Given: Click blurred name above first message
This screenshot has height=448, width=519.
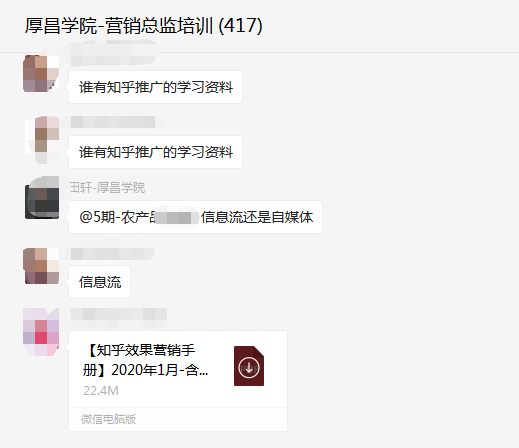Looking at the screenshot, I should pos(112,53).
